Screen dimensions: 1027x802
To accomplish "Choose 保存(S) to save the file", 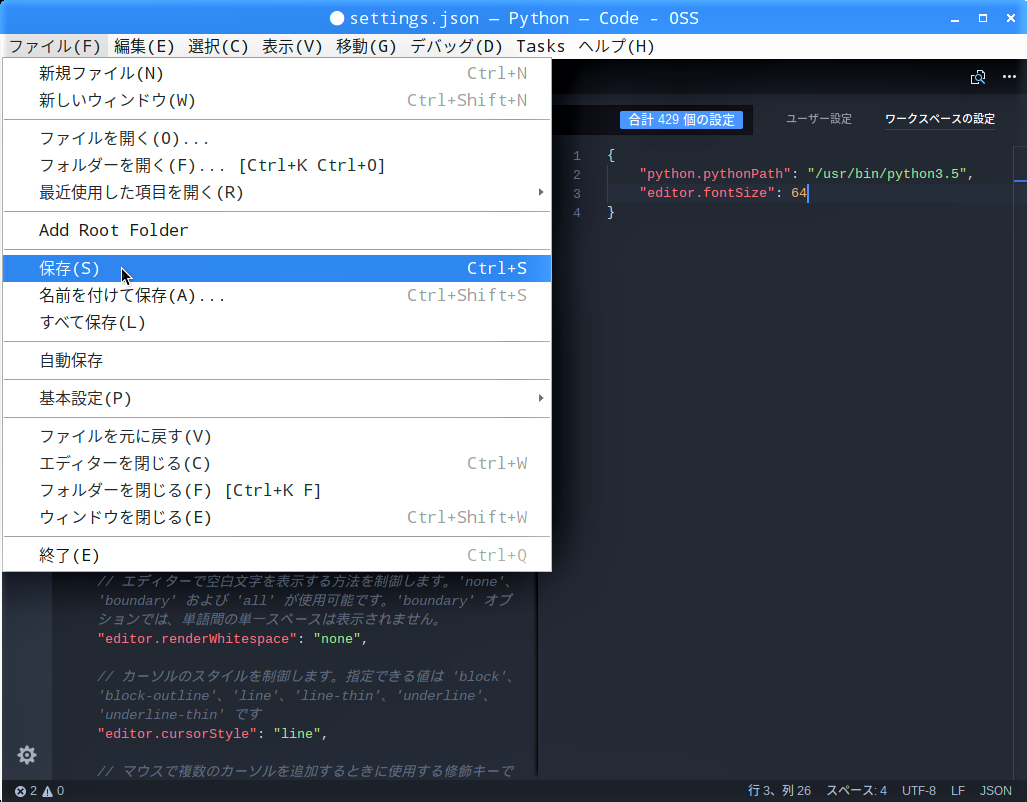I will pyautogui.click(x=277, y=268).
